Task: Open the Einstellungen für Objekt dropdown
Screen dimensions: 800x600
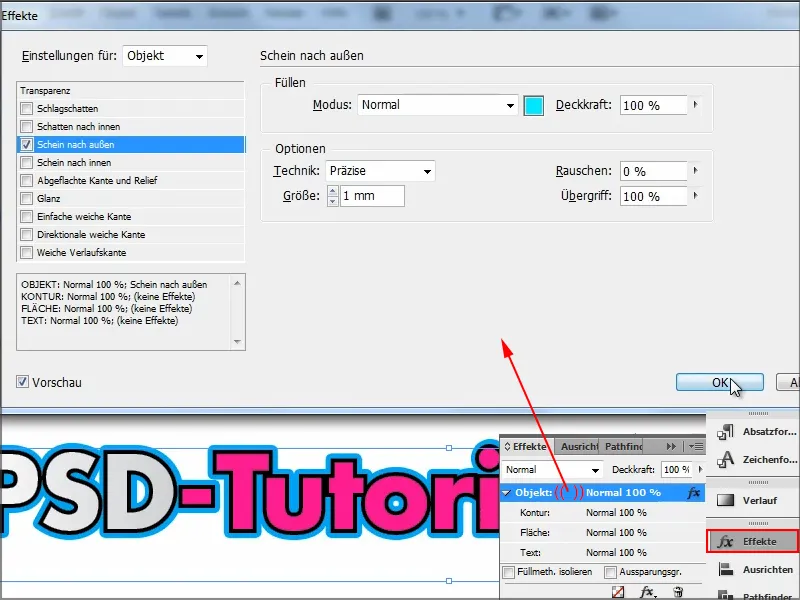Action: [x=165, y=56]
